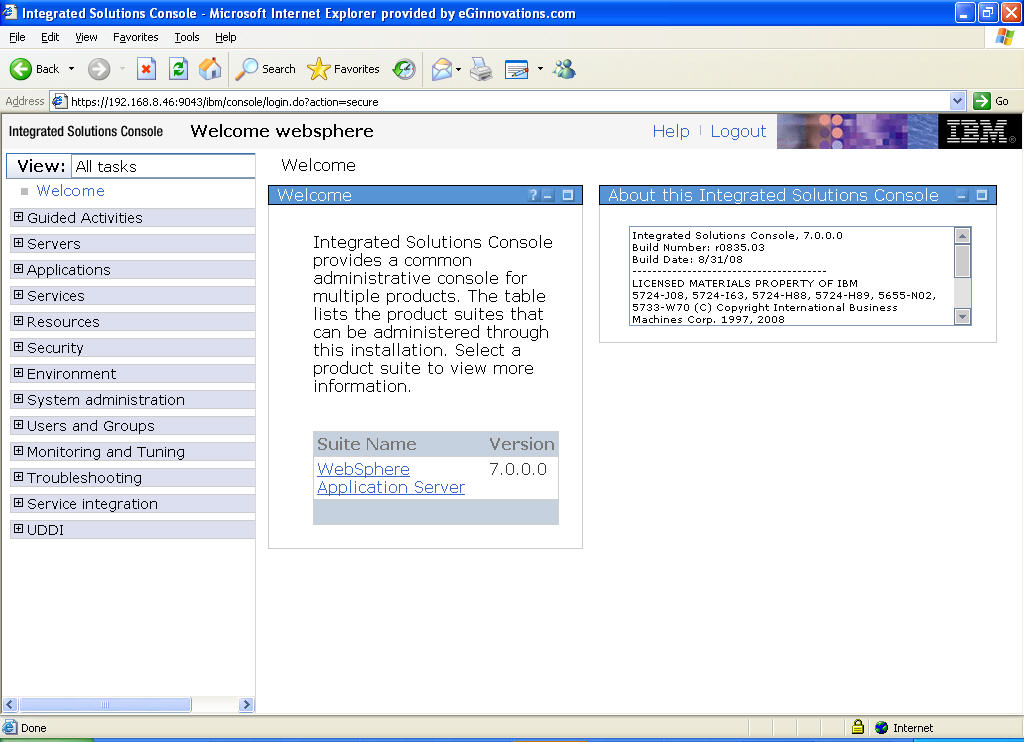
Task: Open the Mail dropdown arrow
Action: [458, 69]
